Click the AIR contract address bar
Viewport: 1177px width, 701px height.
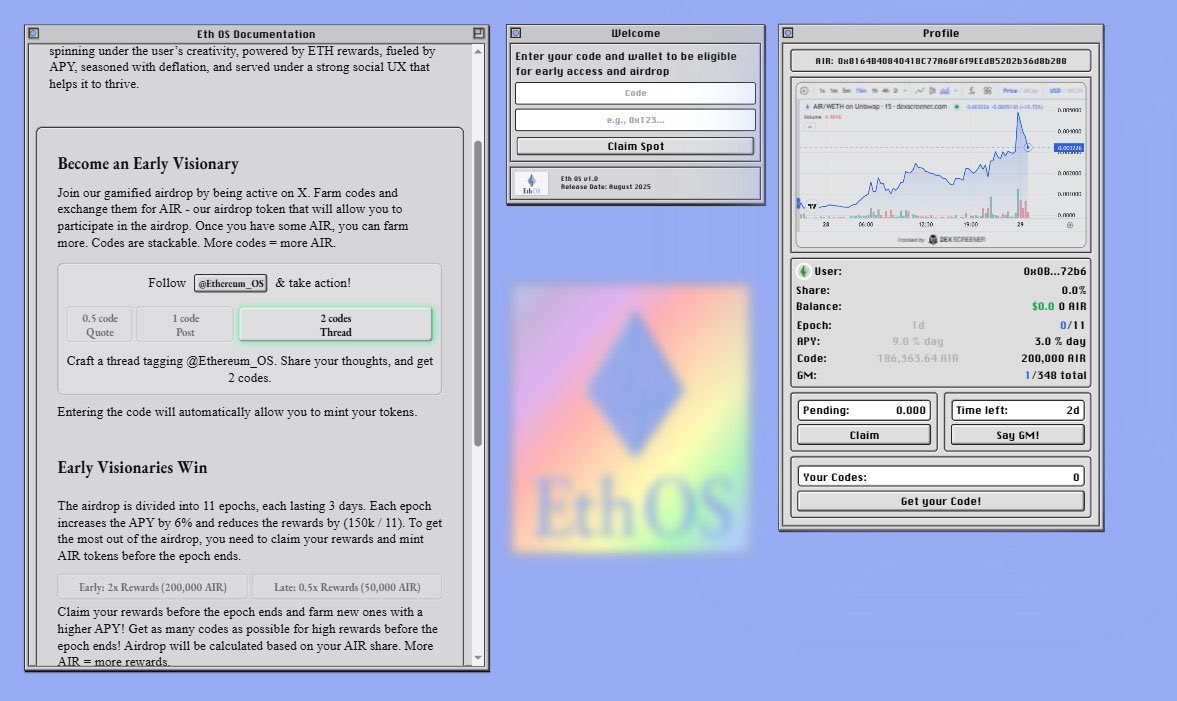click(x=941, y=61)
